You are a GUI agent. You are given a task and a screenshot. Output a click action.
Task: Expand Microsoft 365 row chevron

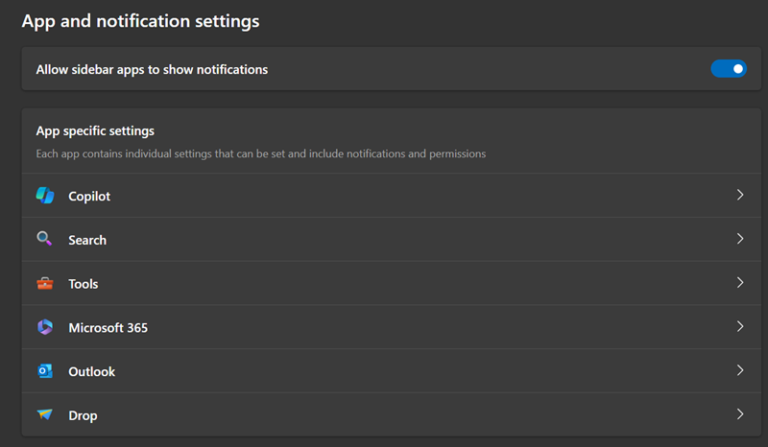pyautogui.click(x=740, y=327)
